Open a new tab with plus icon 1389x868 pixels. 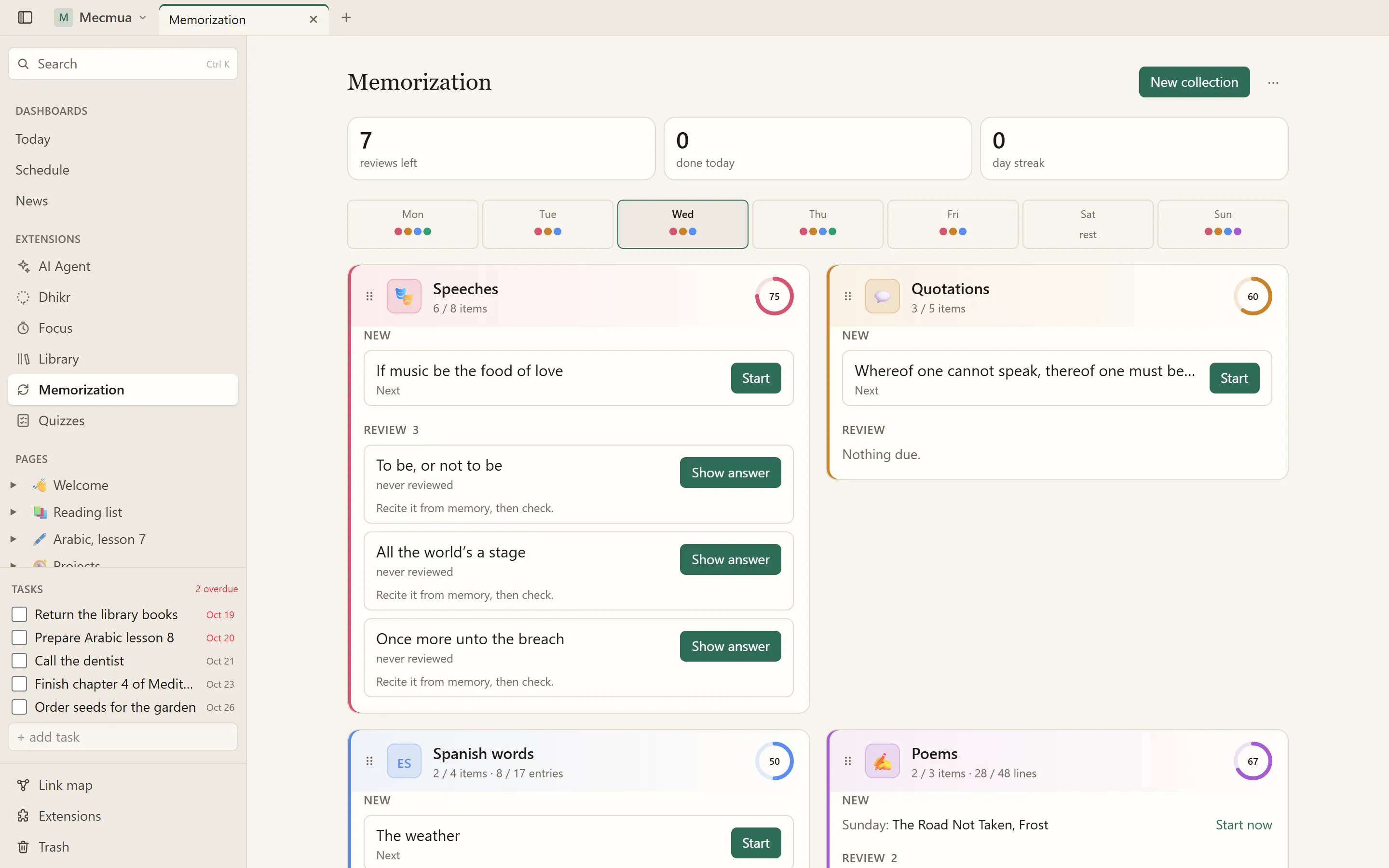[346, 18]
